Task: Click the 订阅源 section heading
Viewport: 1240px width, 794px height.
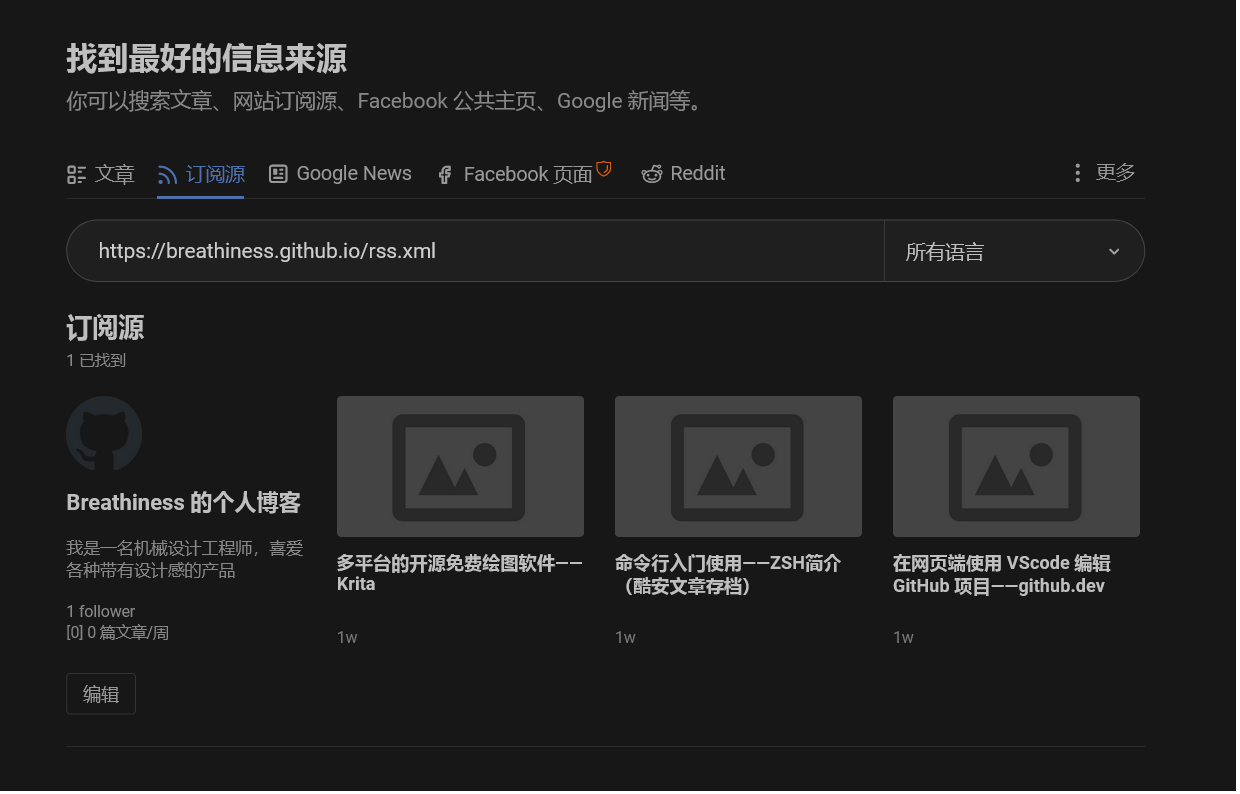Action: (x=105, y=327)
